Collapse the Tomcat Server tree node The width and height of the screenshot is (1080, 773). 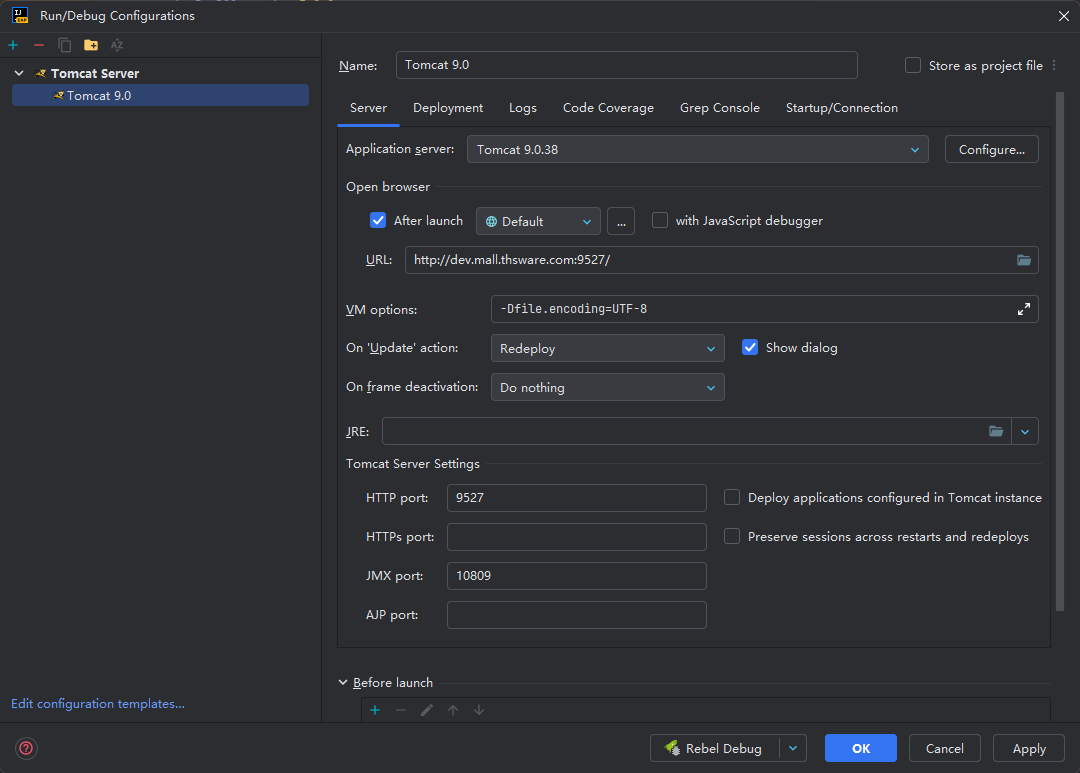coord(19,73)
